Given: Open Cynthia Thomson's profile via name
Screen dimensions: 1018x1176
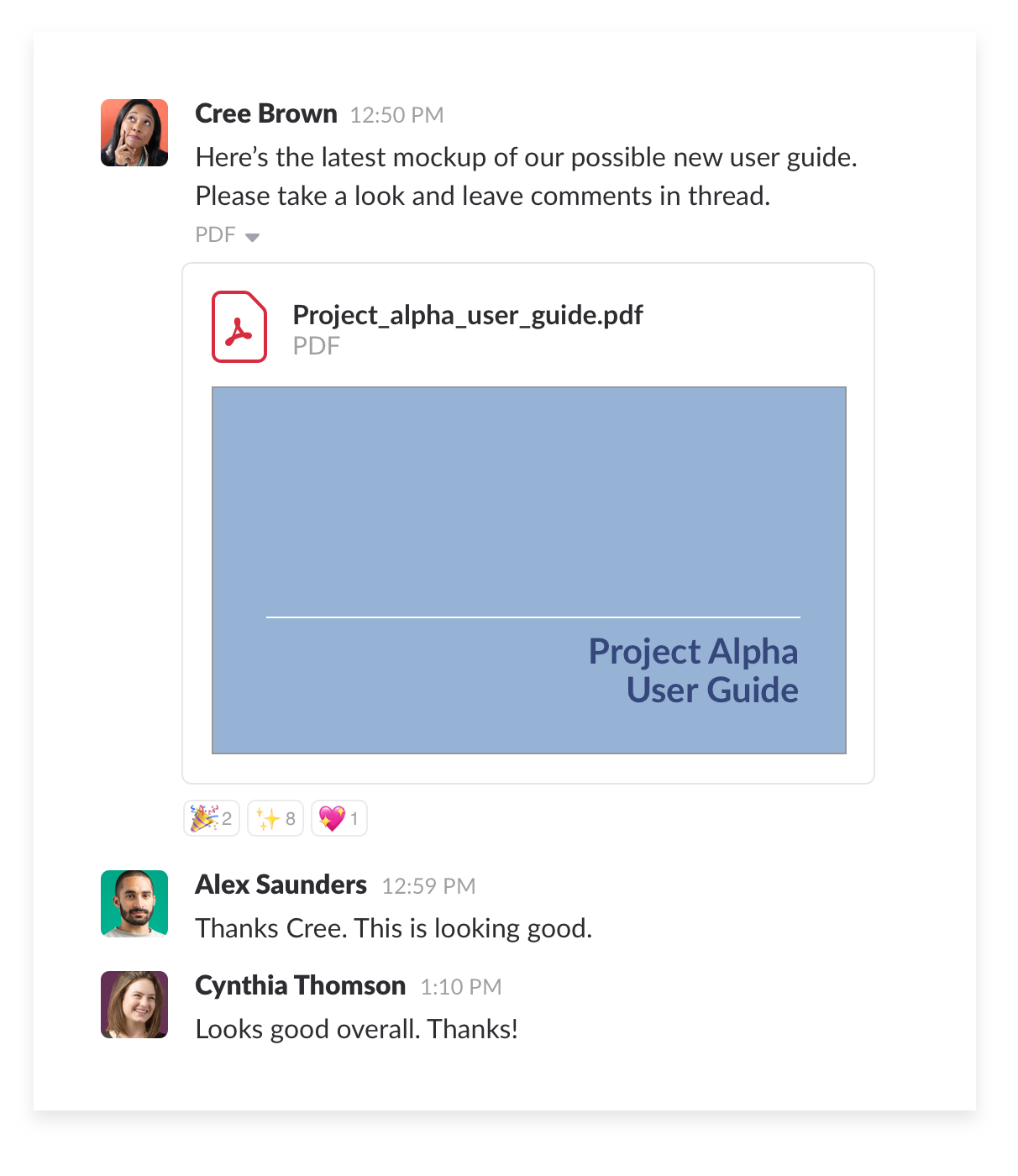Looking at the screenshot, I should click(300, 985).
